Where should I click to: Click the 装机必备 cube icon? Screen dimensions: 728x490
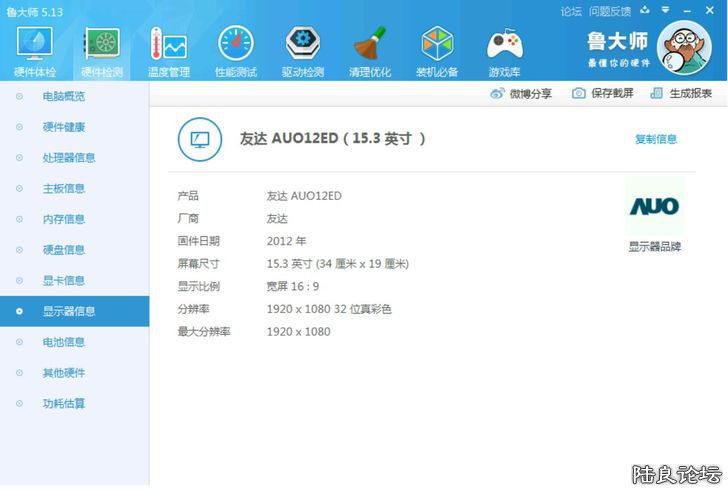pyautogui.click(x=437, y=48)
